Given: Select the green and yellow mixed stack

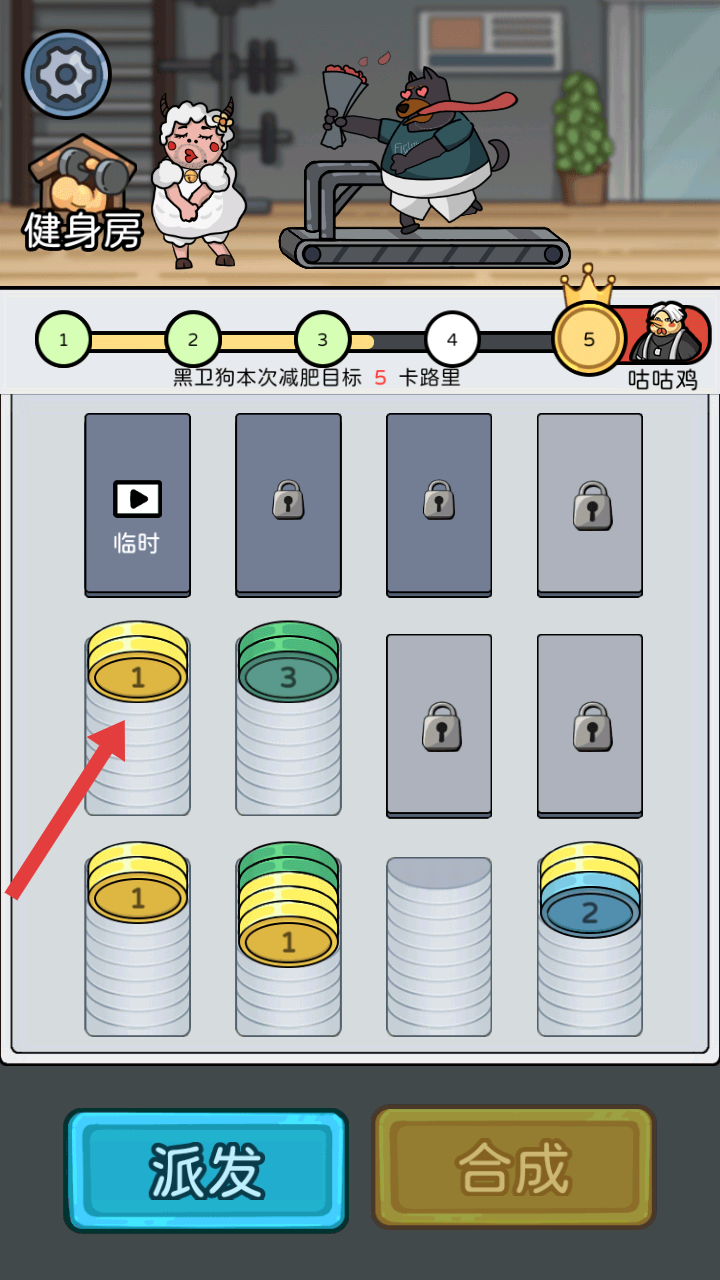Looking at the screenshot, I should [288, 939].
